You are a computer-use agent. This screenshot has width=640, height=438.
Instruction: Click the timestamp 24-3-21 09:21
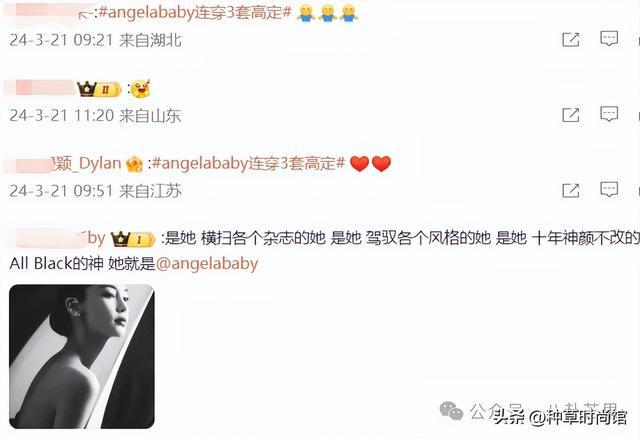click(61, 40)
